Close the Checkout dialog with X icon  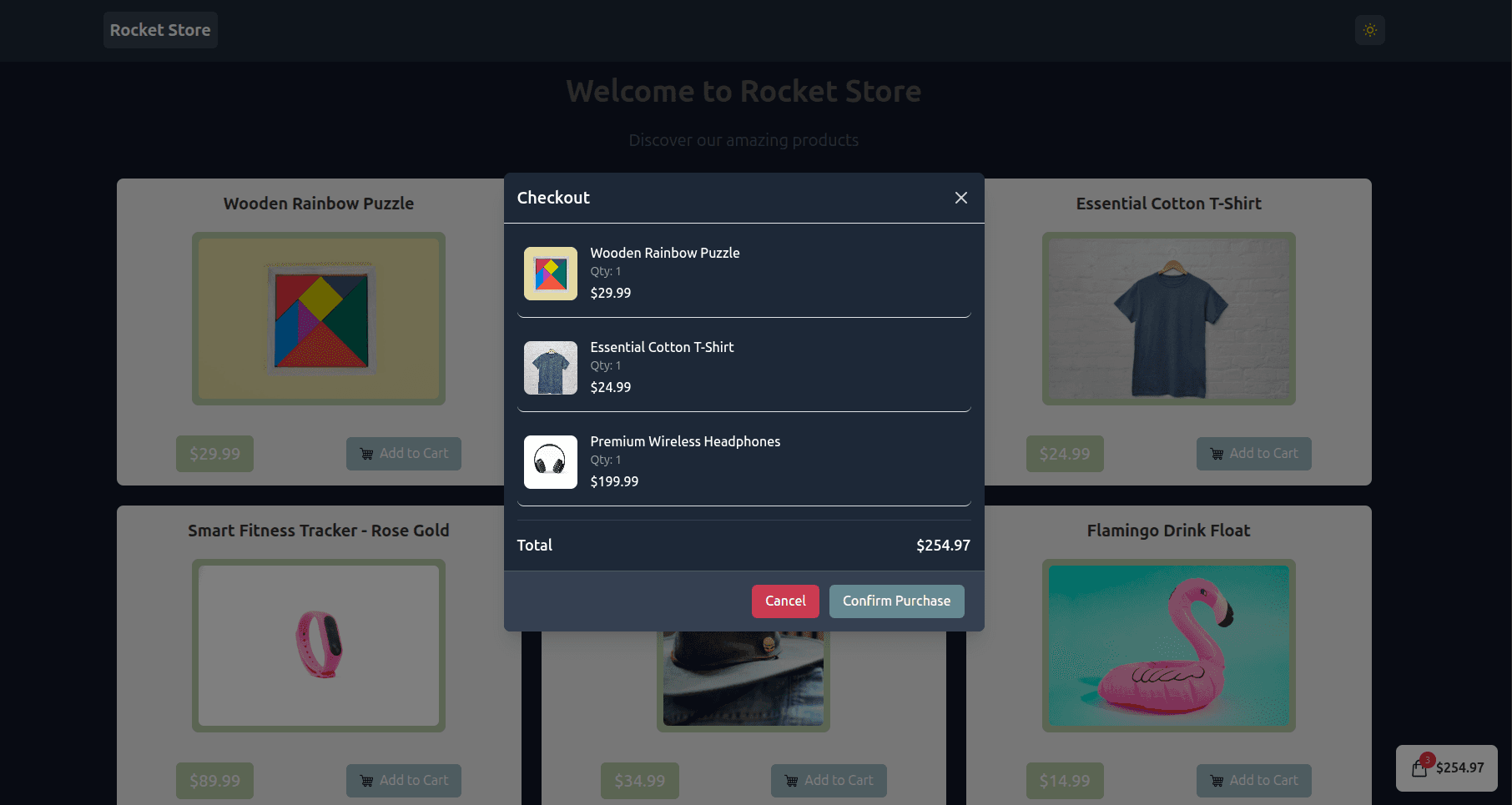[961, 198]
